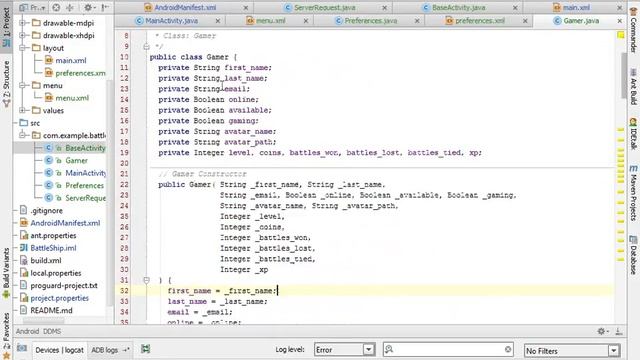The height and width of the screenshot is (360, 640).
Task: Open the Ant Build tool window
Action: click(x=633, y=88)
